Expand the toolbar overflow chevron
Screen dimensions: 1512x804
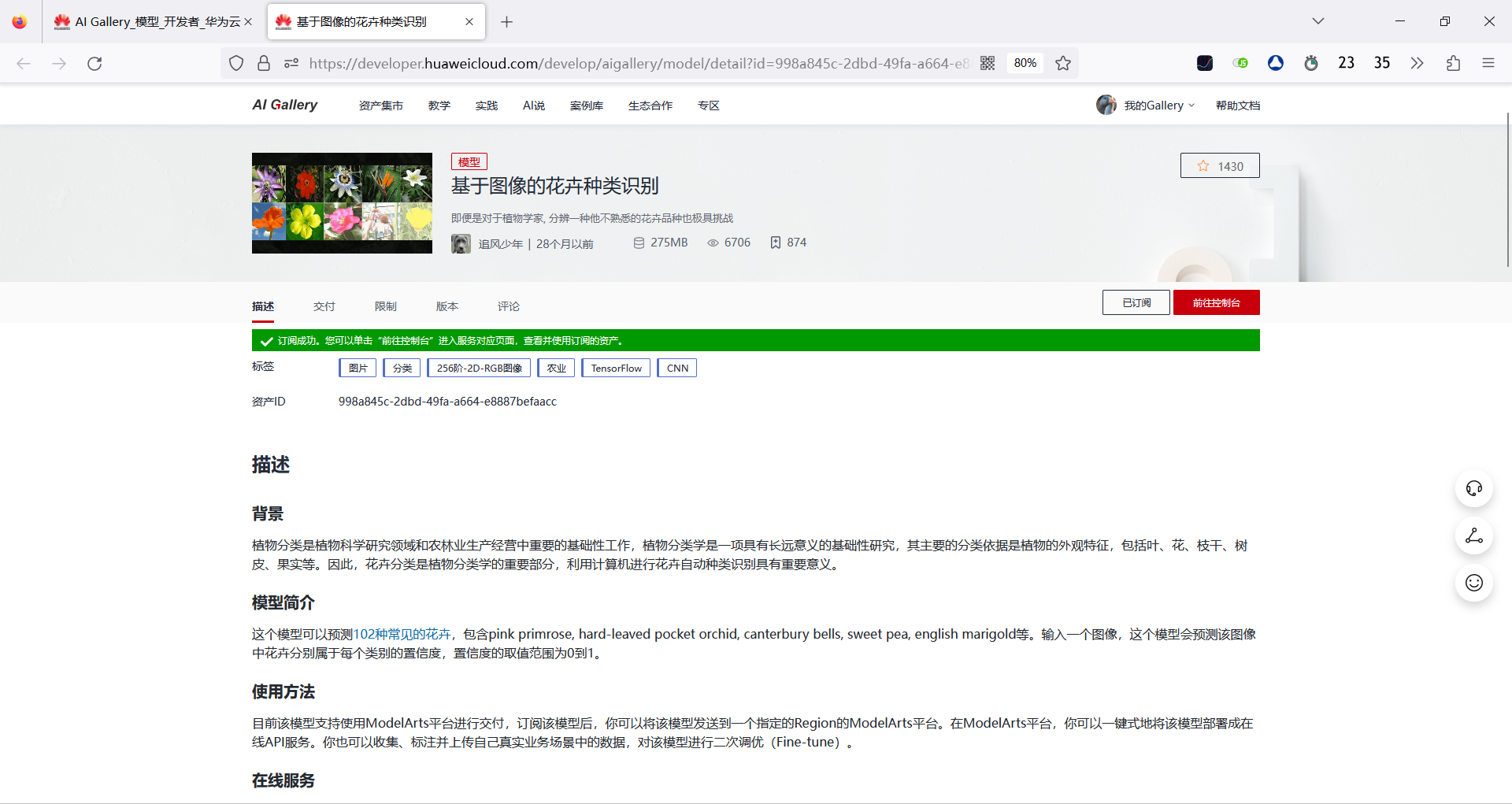click(1417, 63)
